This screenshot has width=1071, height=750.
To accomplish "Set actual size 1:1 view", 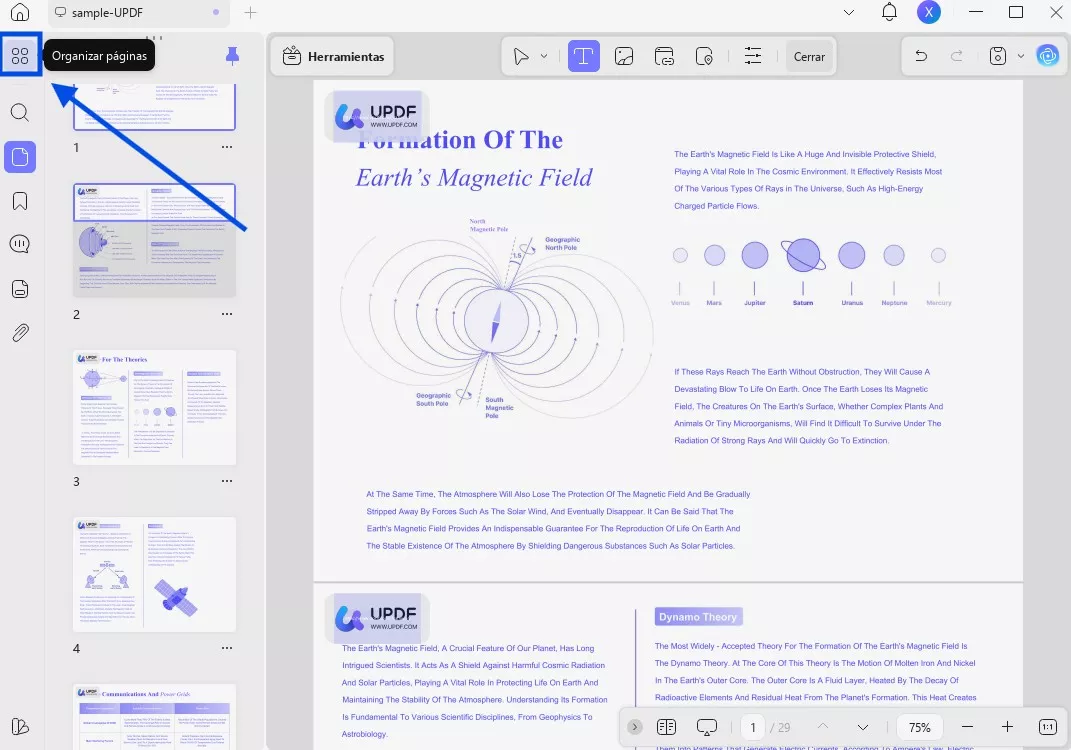I will pyautogui.click(x=1047, y=727).
